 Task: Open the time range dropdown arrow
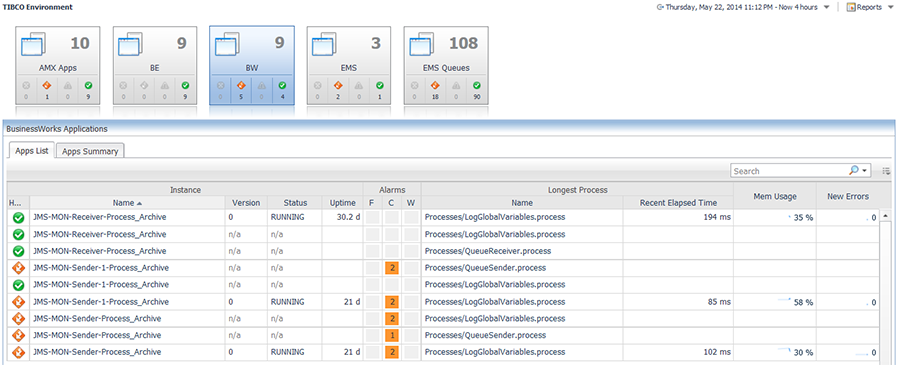pos(826,7)
